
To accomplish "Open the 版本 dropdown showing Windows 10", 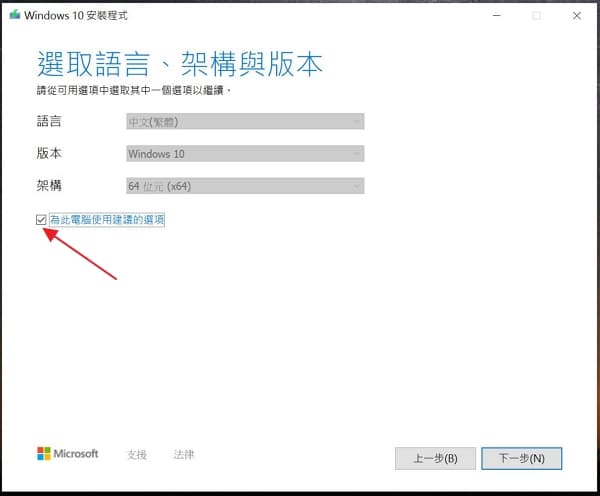I will click(245, 154).
